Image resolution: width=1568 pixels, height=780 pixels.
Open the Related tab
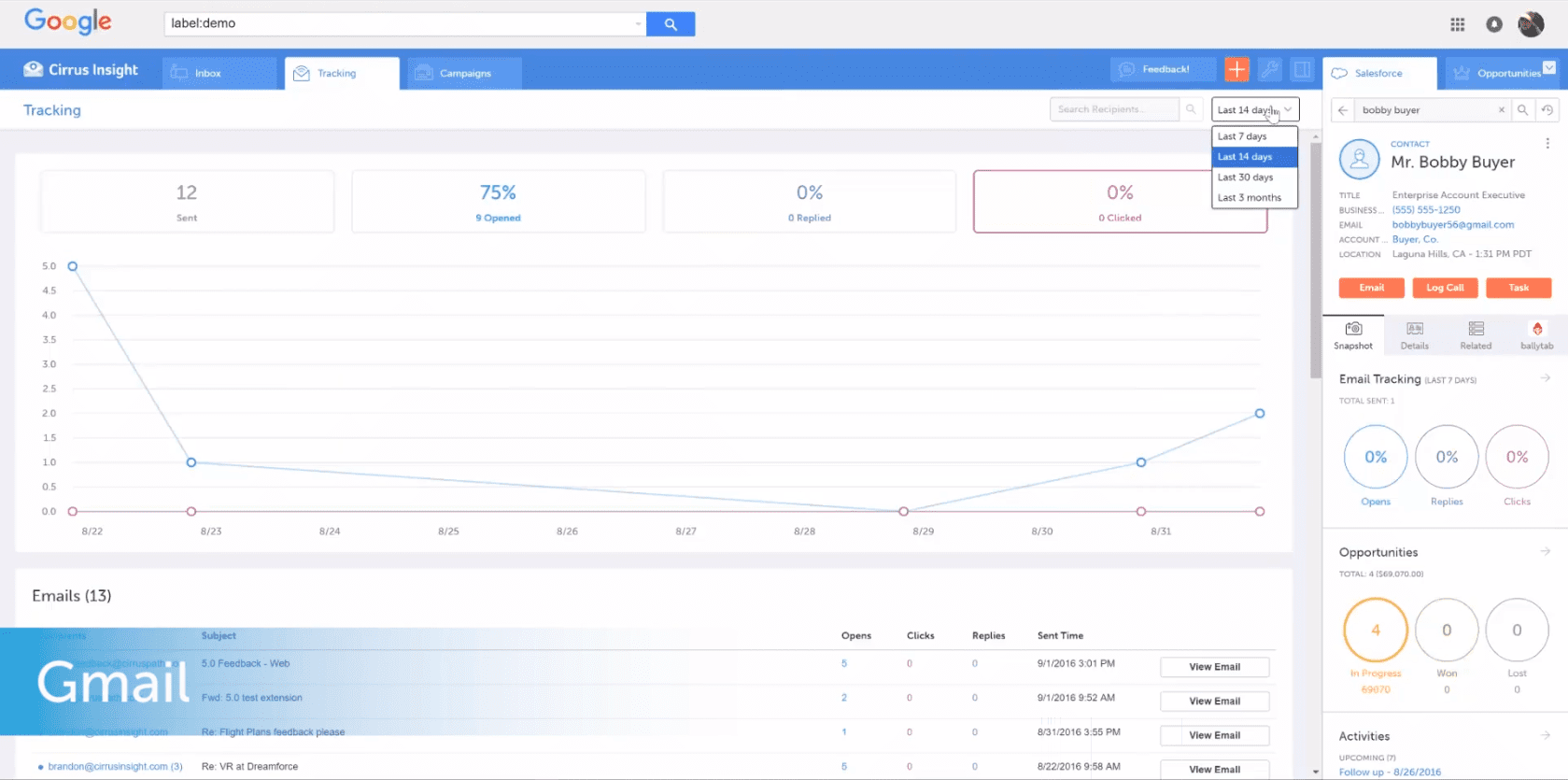click(x=1476, y=335)
